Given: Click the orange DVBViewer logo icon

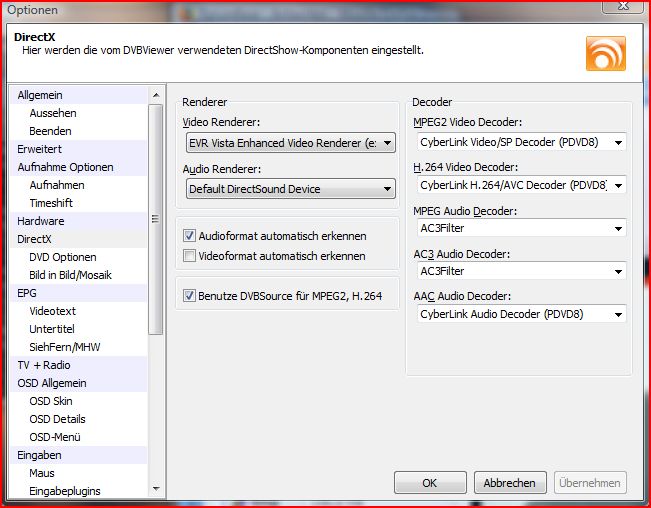Looking at the screenshot, I should coord(606,54).
